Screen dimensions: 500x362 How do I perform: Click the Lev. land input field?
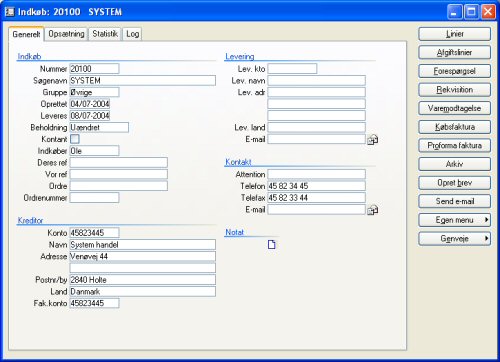(x=317, y=127)
